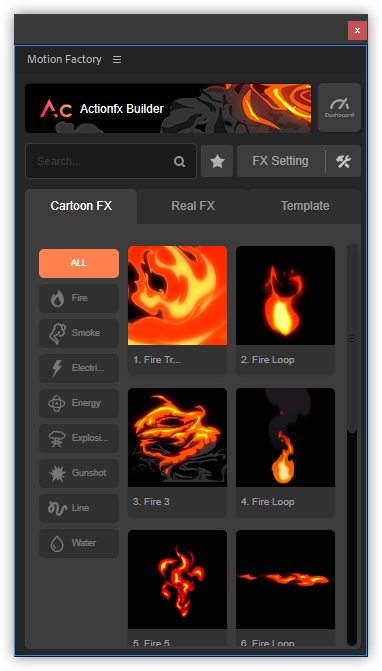This screenshot has height=671, width=382.
Task: Filter by Water category
Action: 79,543
